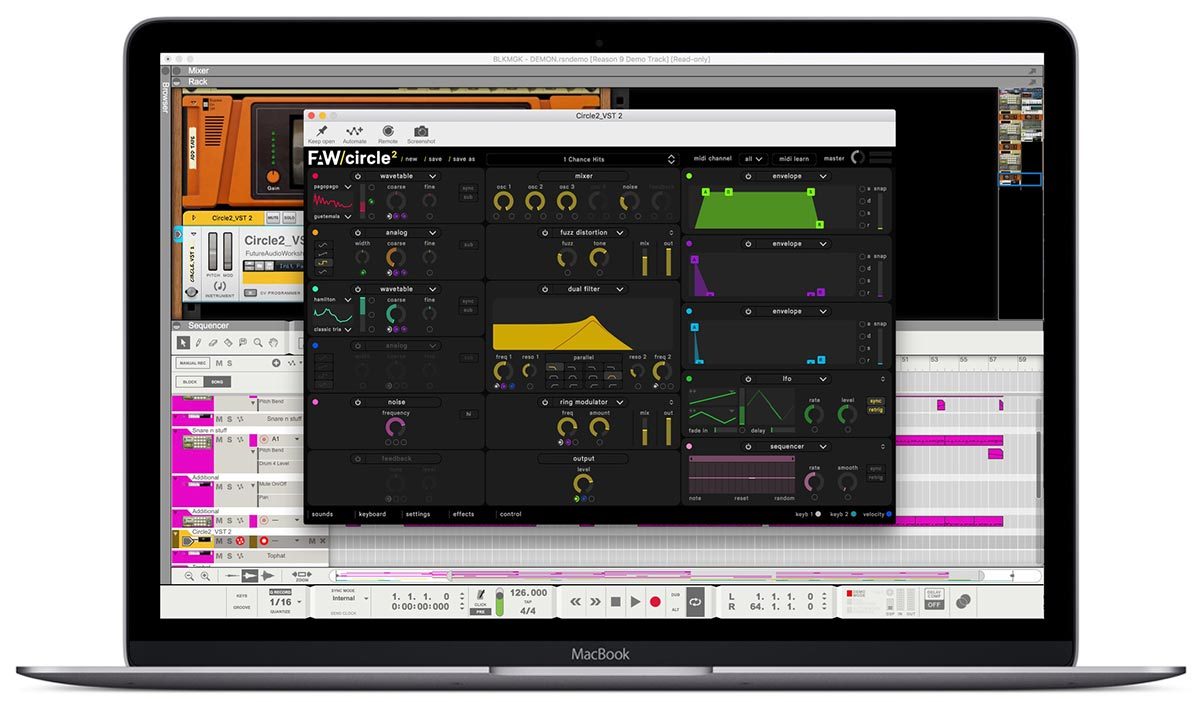The image size is (1200, 702).
Task: Open the Automate tool in plugin toolbar
Action: tap(354, 131)
